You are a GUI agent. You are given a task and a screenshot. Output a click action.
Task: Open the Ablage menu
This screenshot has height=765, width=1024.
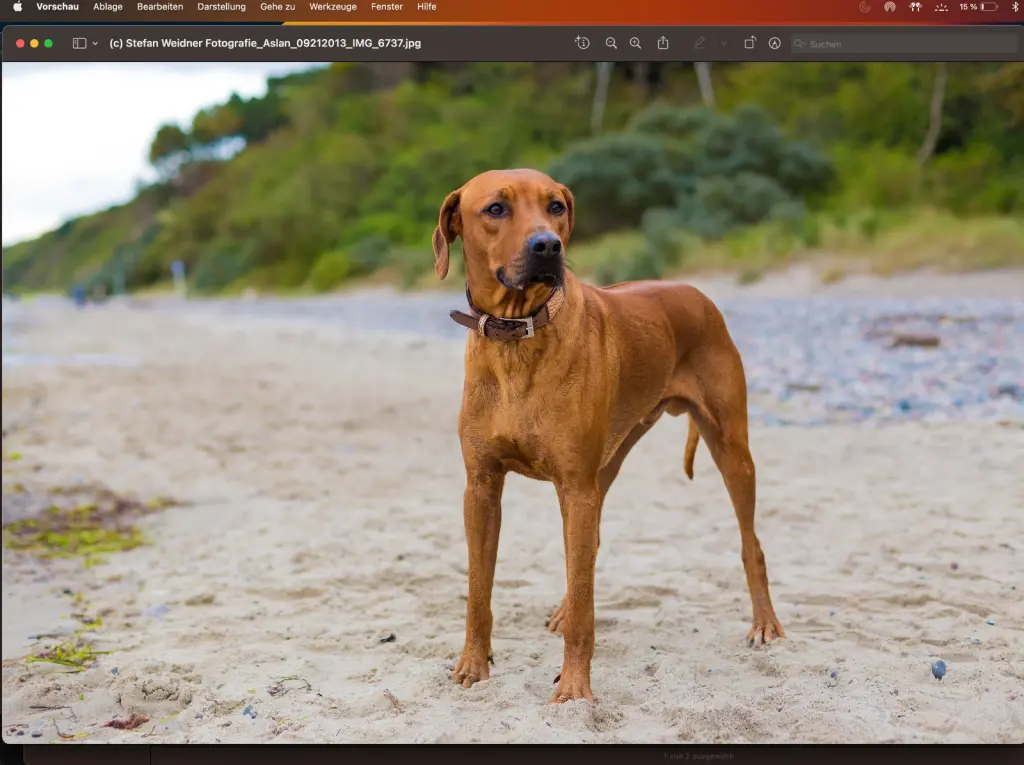pos(108,7)
